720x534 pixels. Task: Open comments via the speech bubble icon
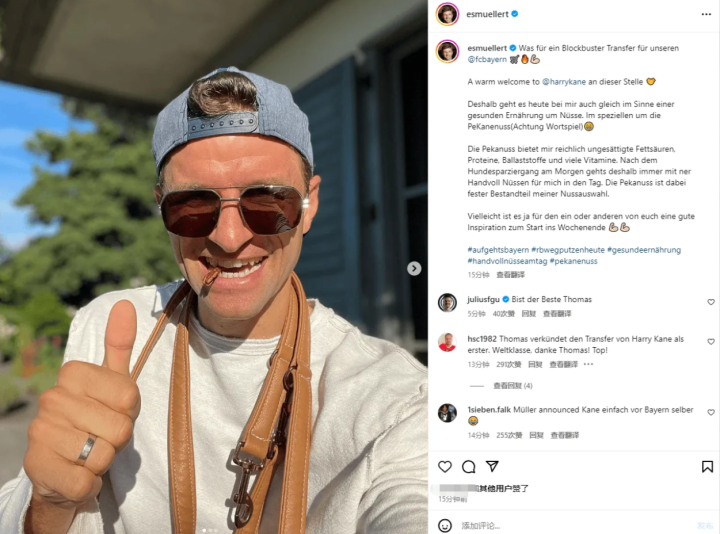[468, 467]
